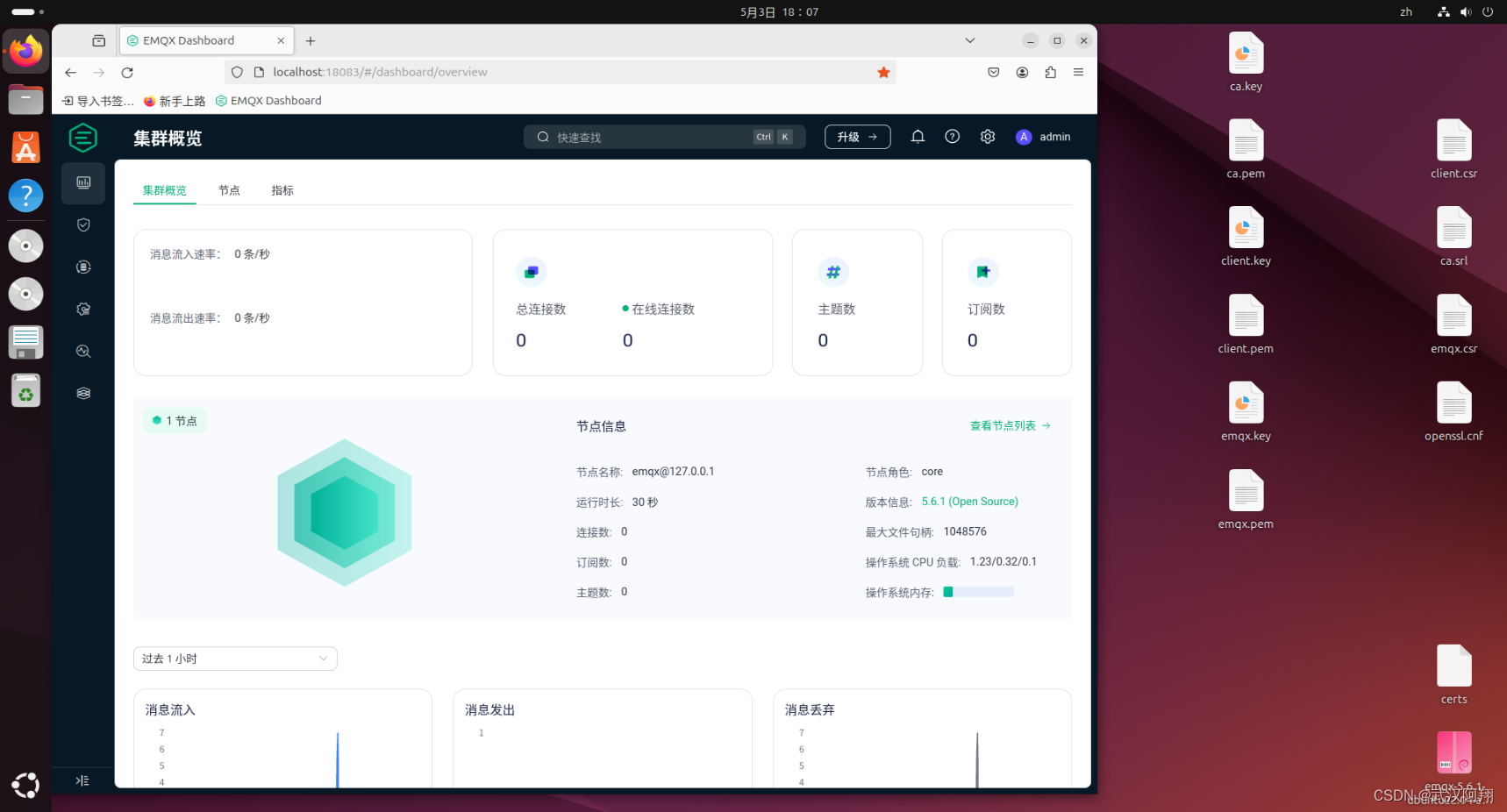
Task: Select the certs desktop folder
Action: pyautogui.click(x=1453, y=674)
